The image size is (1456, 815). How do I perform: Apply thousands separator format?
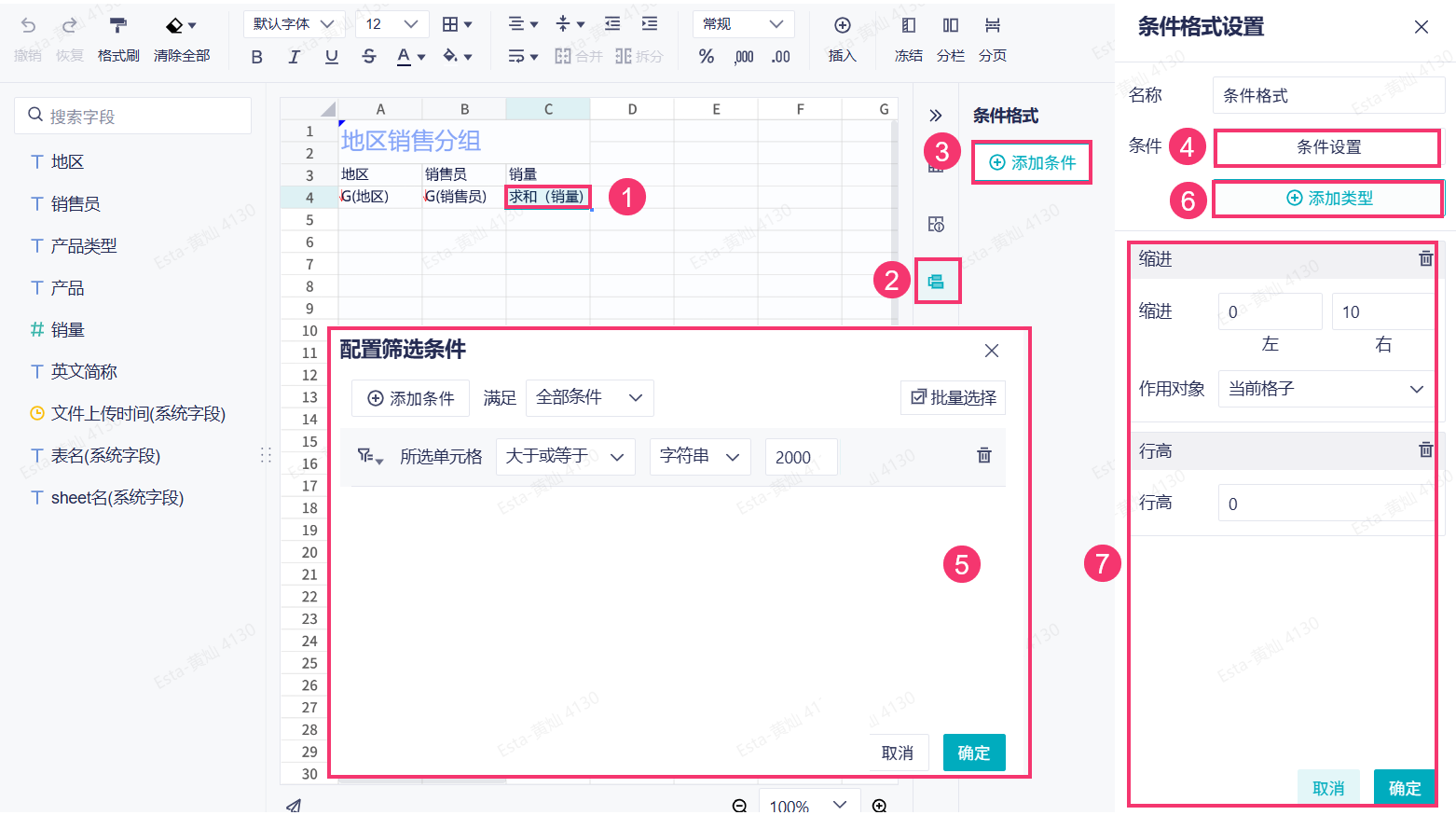(x=744, y=57)
